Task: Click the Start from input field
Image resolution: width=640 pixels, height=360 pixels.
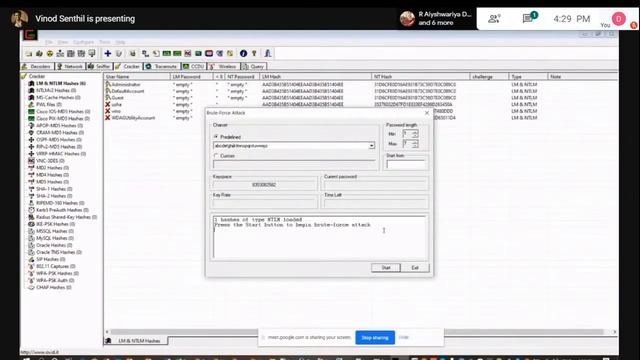Action: pos(406,164)
